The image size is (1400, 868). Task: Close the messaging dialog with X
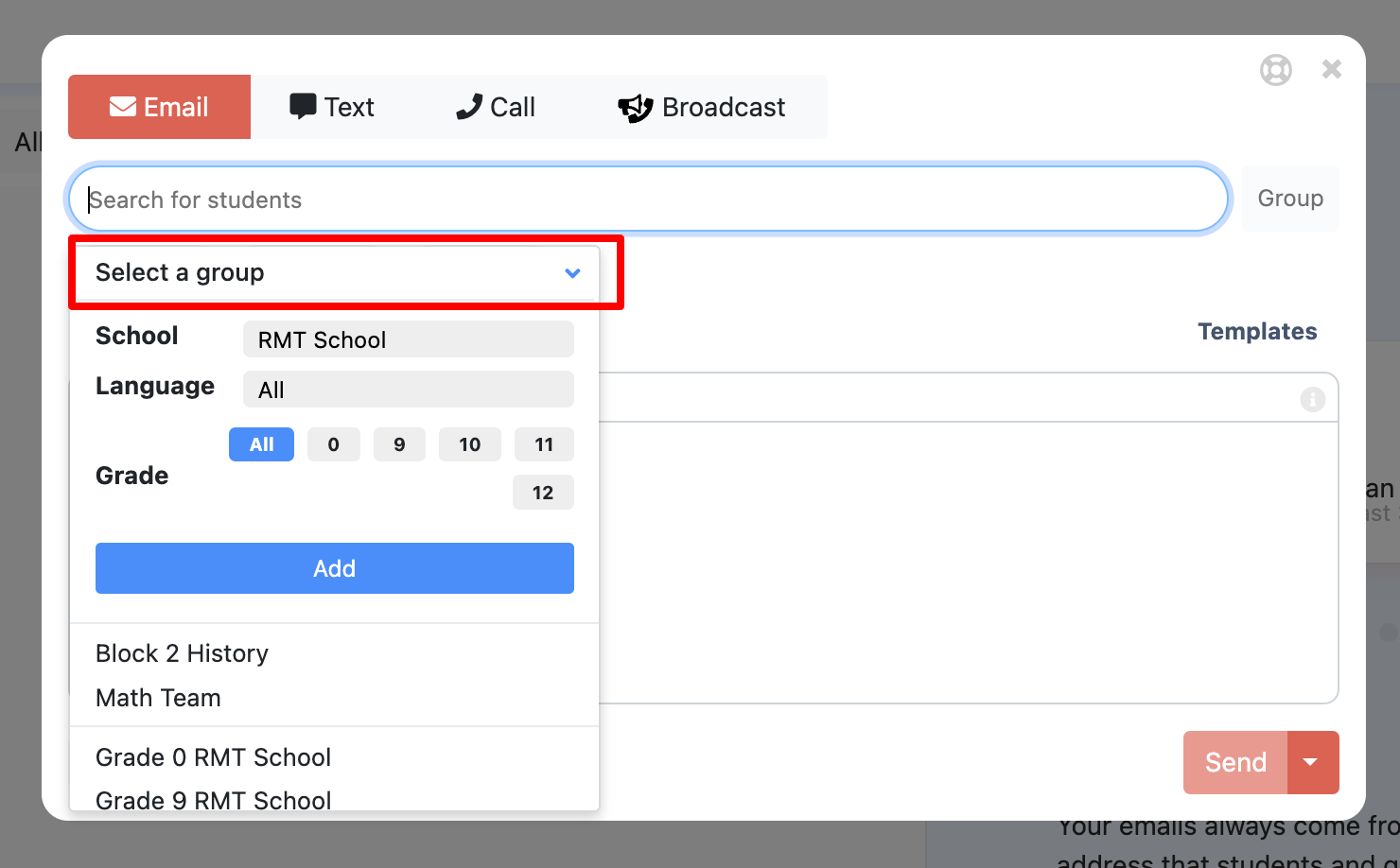coord(1331,69)
